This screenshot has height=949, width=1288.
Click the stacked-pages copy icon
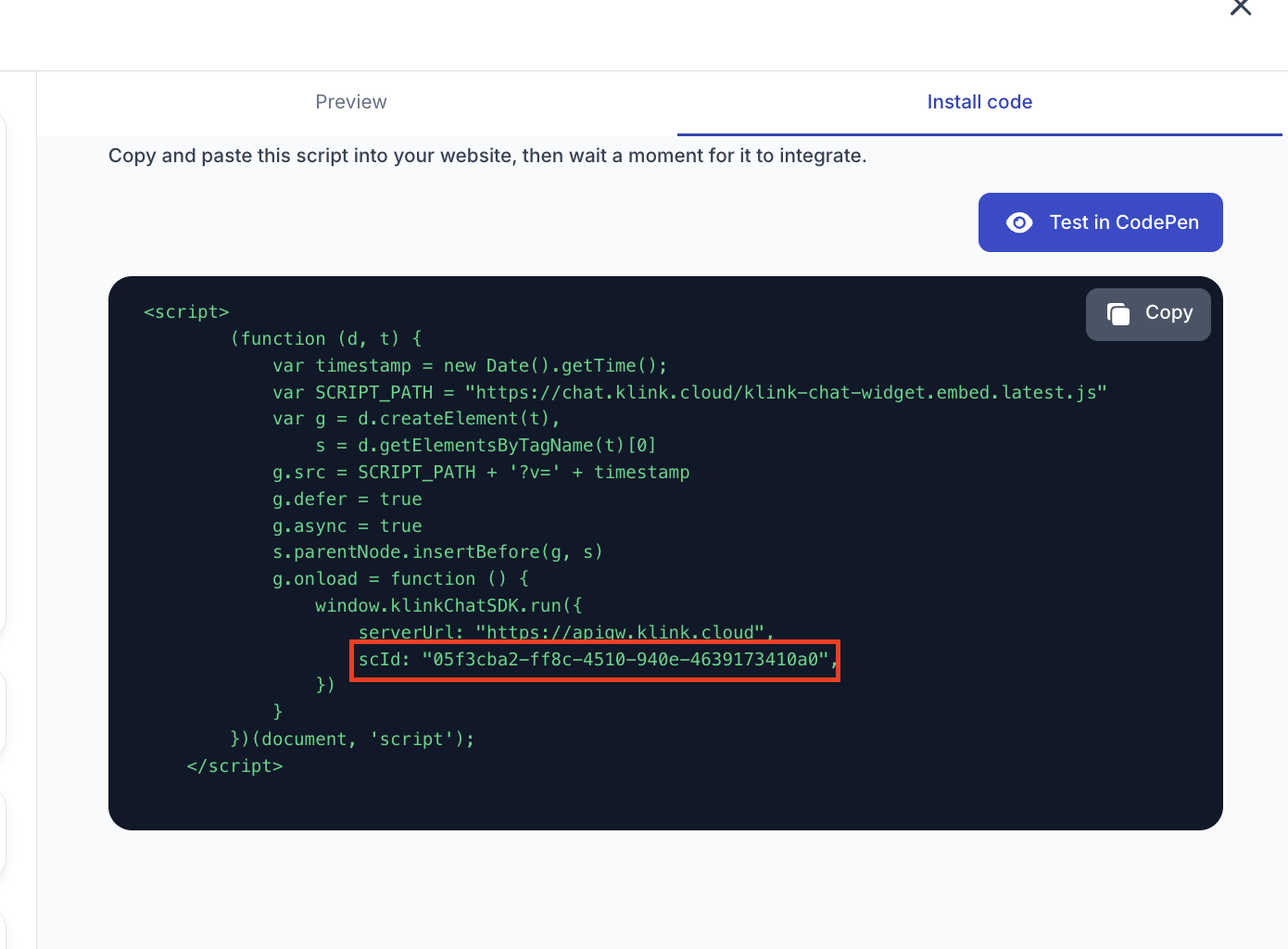[1118, 314]
